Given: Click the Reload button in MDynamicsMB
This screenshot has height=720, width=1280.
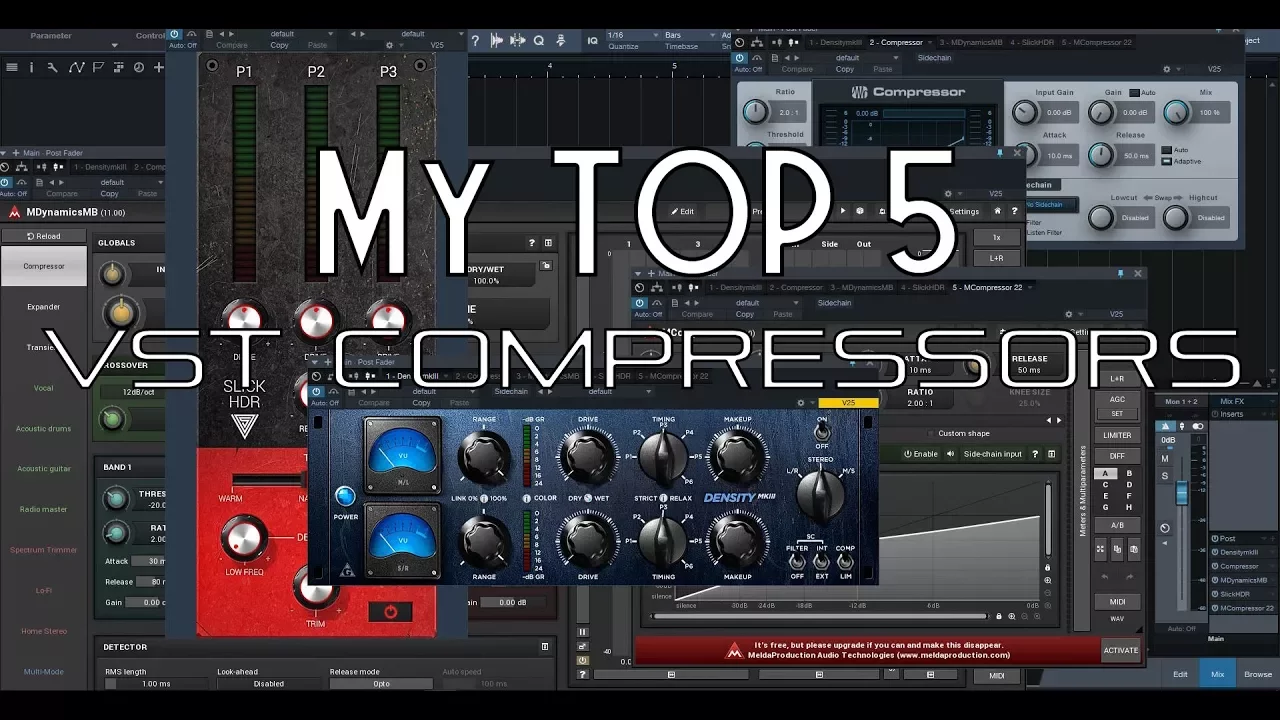Looking at the screenshot, I should [x=44, y=236].
